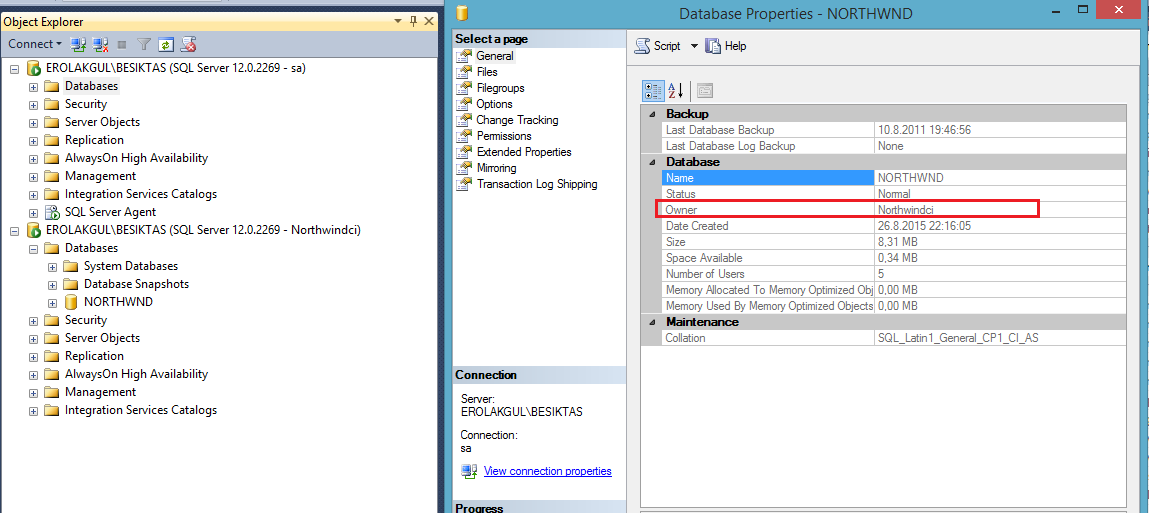Select the Database Snapshots folder
1149x513 pixels.
[136, 284]
